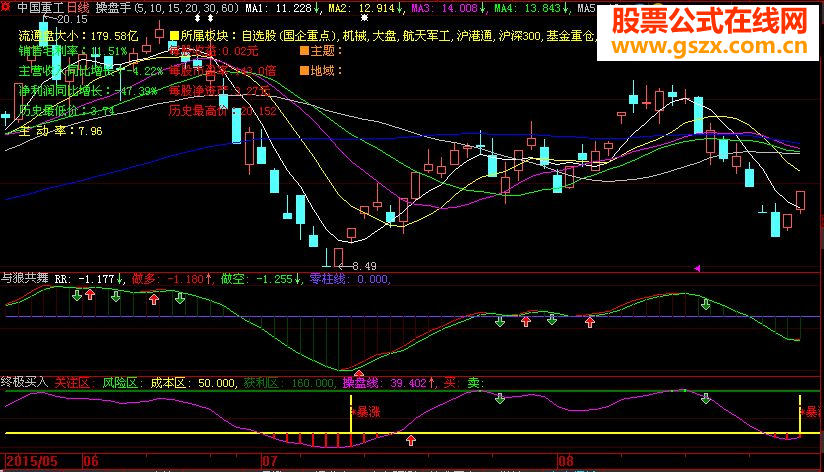The image size is (824, 472).
Task: Click the red 买 label
Action: (452, 383)
